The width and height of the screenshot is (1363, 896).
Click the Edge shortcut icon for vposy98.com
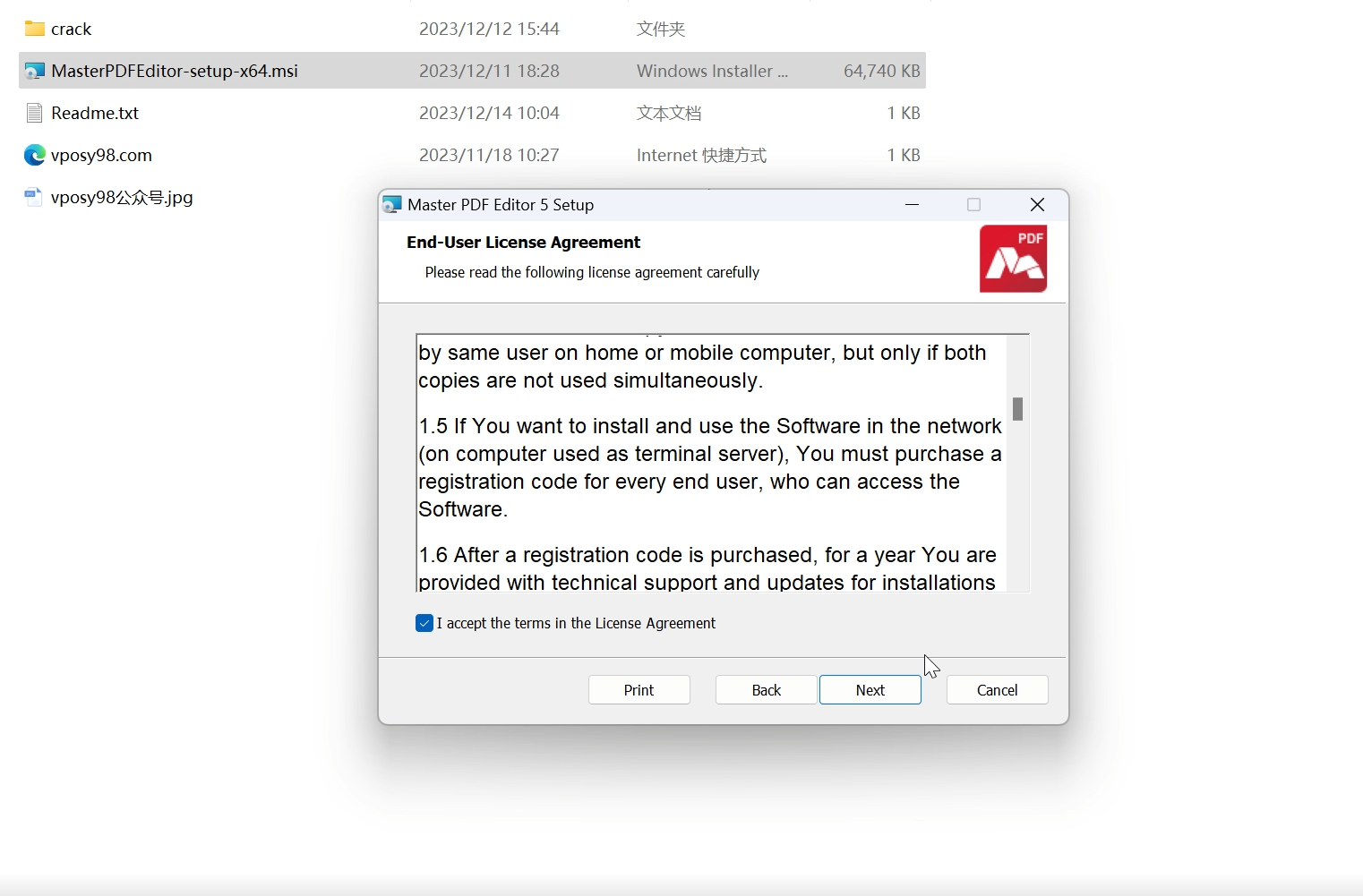(34, 155)
